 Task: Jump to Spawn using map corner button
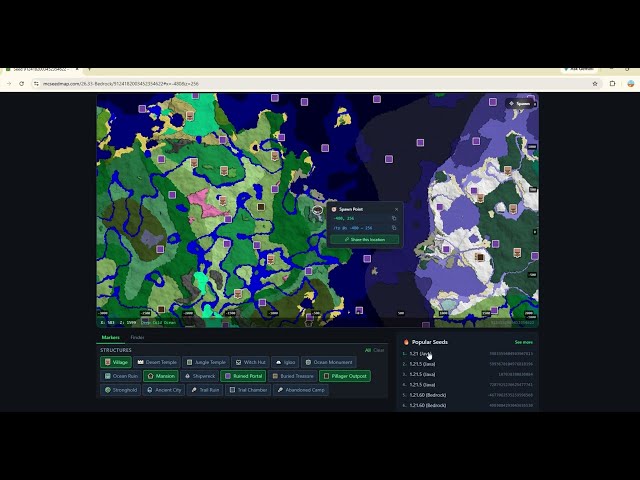[x=520, y=104]
